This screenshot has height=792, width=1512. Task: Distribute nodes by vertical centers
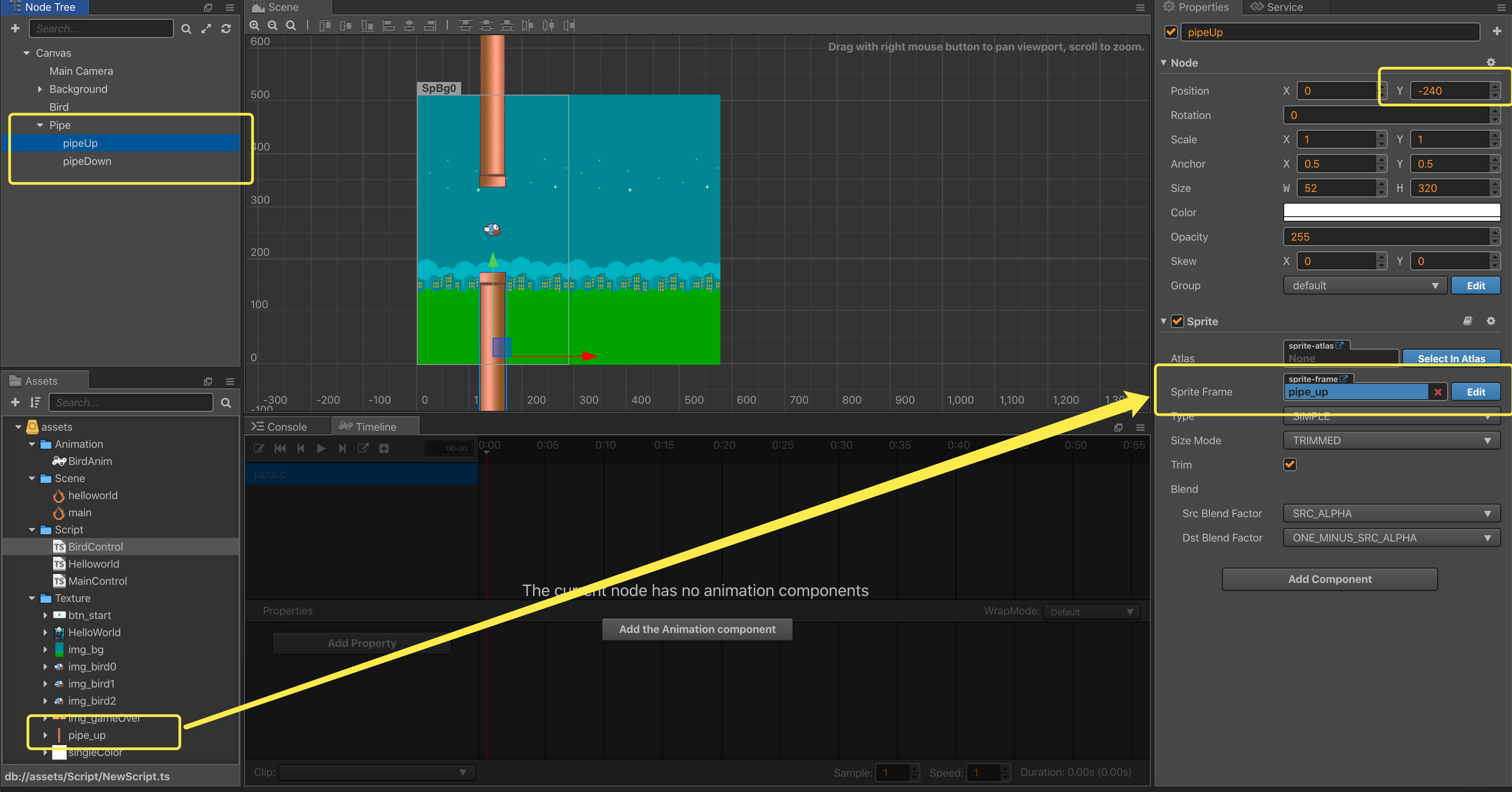[x=486, y=25]
